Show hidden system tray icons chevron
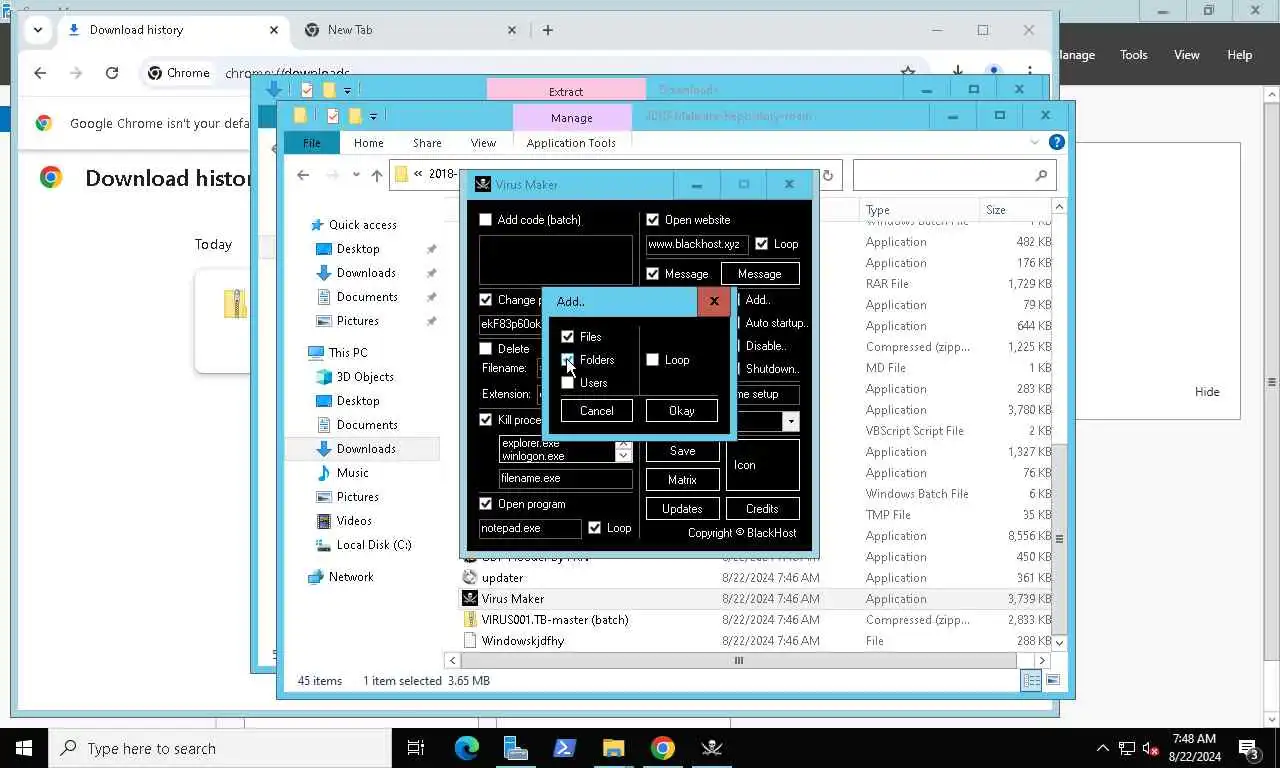 1102,748
